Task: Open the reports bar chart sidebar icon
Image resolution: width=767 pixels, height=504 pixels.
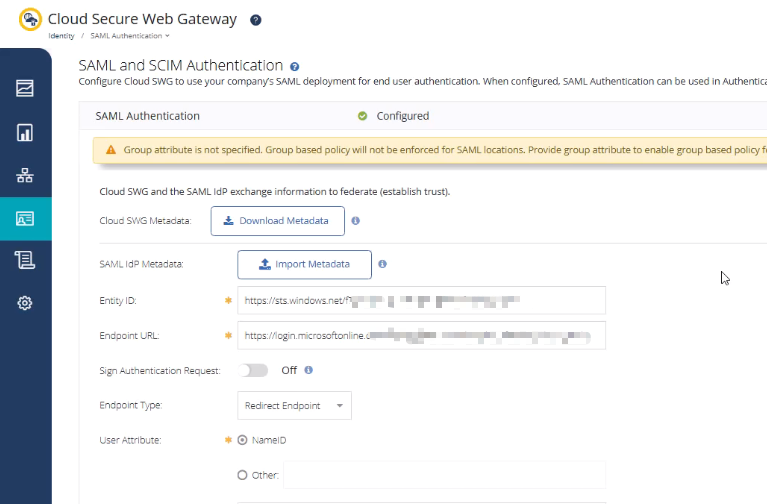Action: pos(25,133)
